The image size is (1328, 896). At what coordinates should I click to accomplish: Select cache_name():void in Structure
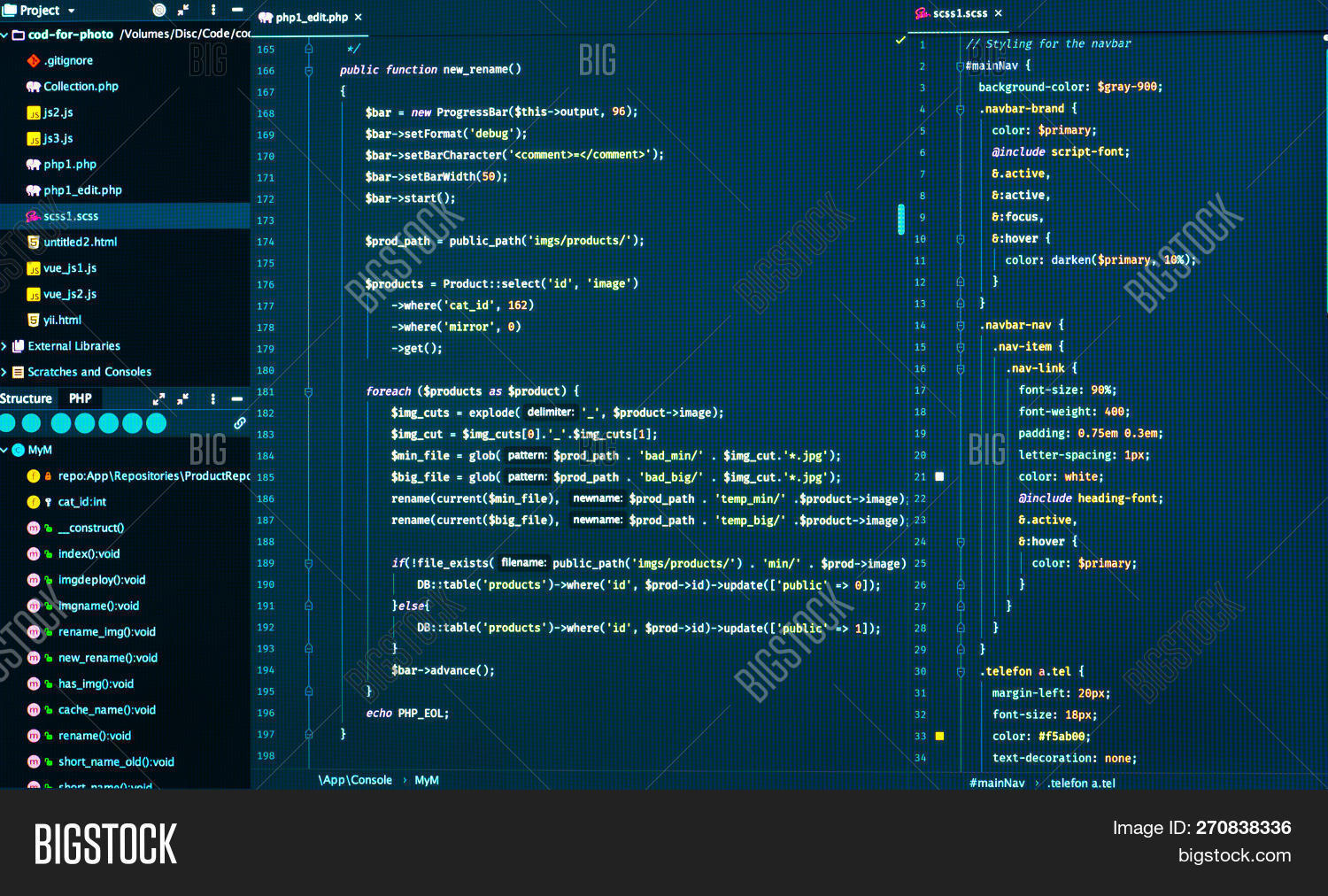[106, 710]
